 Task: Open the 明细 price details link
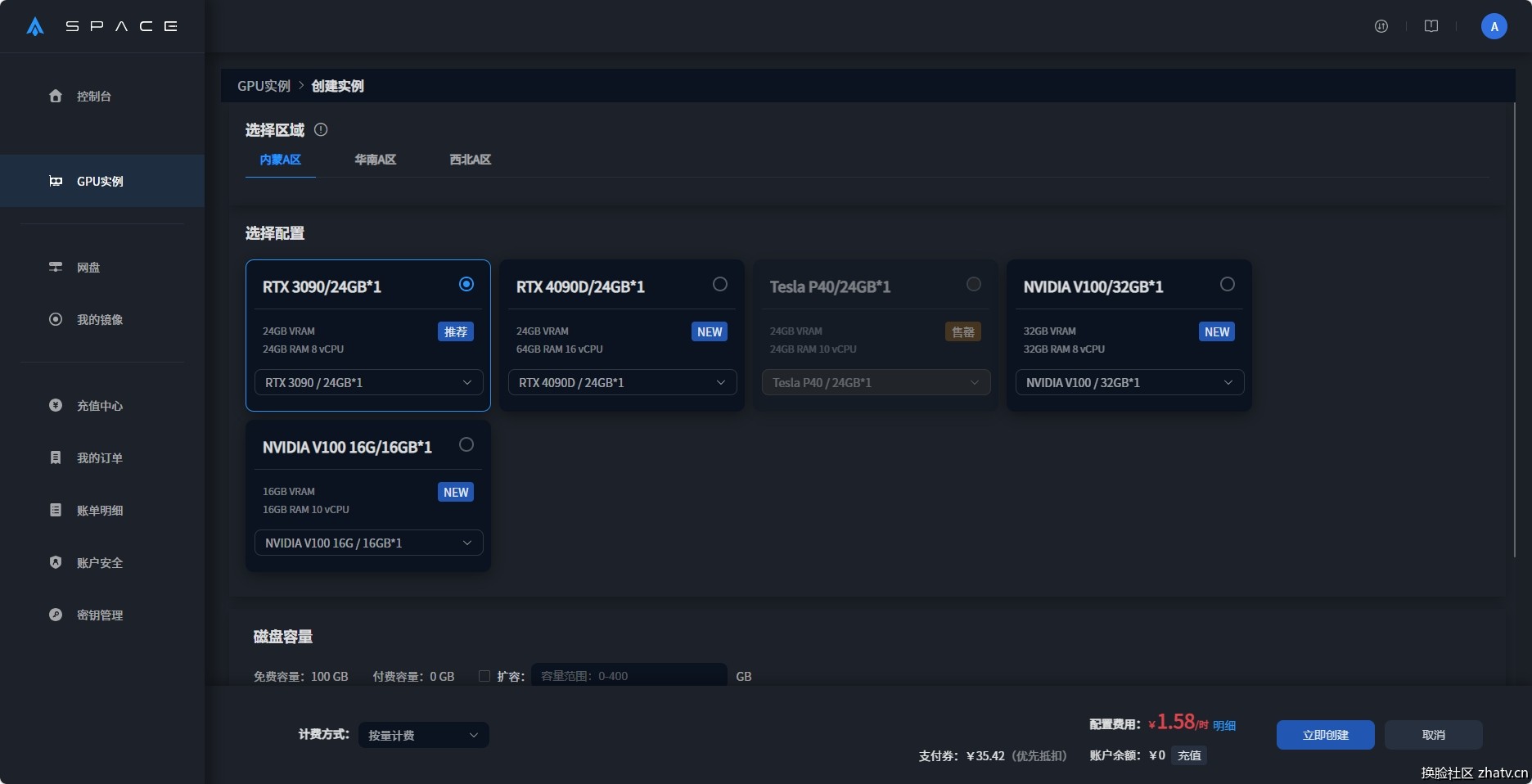(1224, 725)
